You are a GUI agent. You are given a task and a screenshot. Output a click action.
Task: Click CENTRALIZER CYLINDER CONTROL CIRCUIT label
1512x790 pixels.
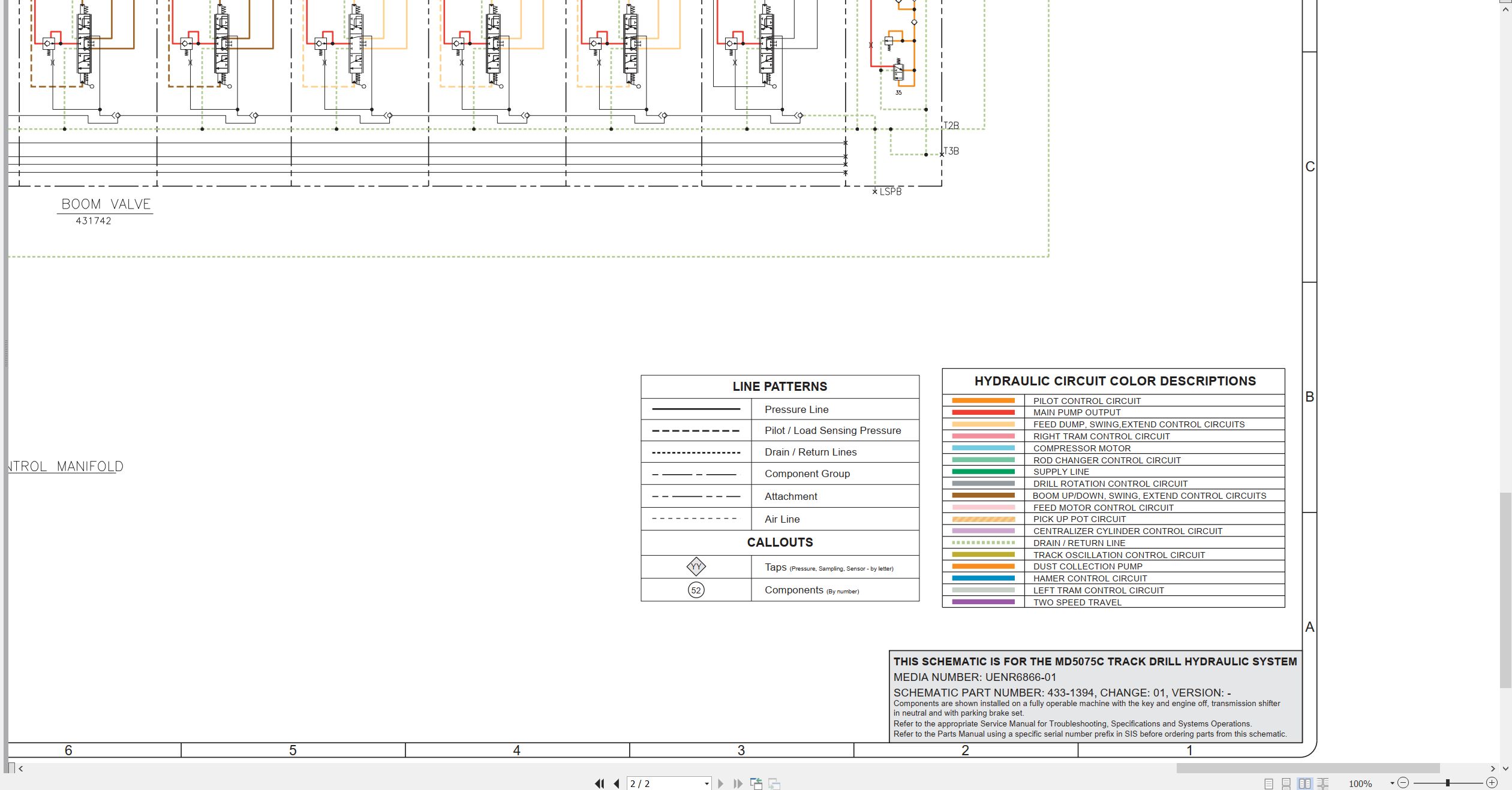click(1128, 531)
